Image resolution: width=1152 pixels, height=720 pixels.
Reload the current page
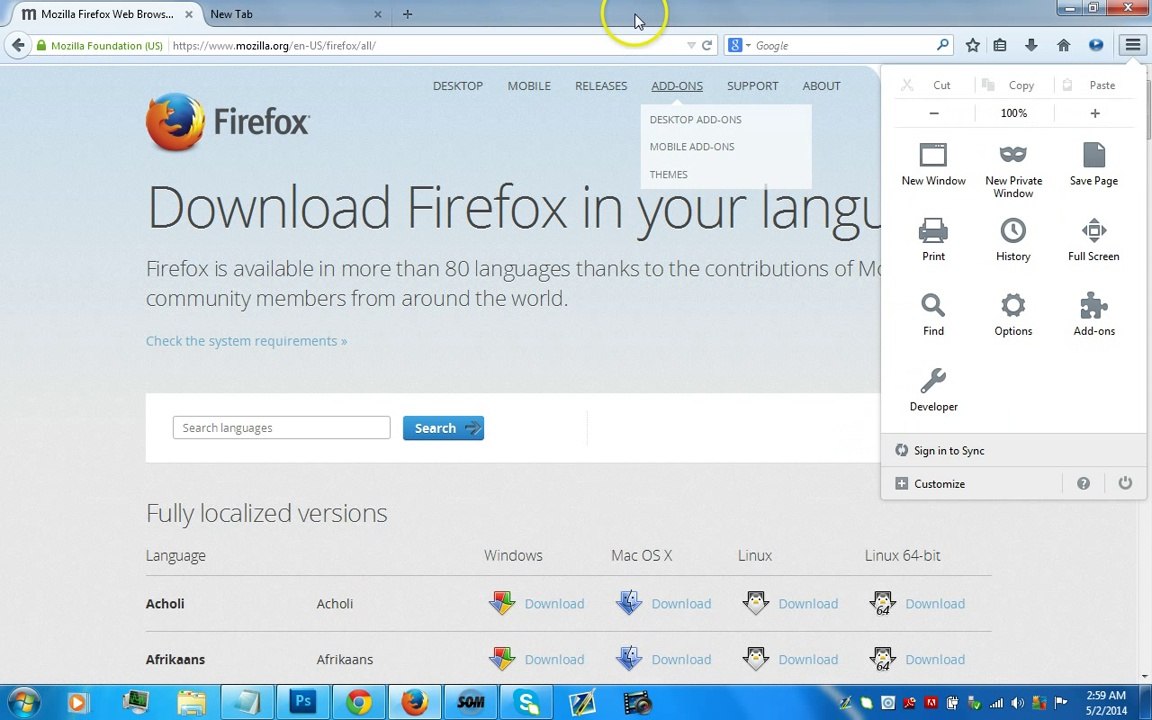[707, 46]
